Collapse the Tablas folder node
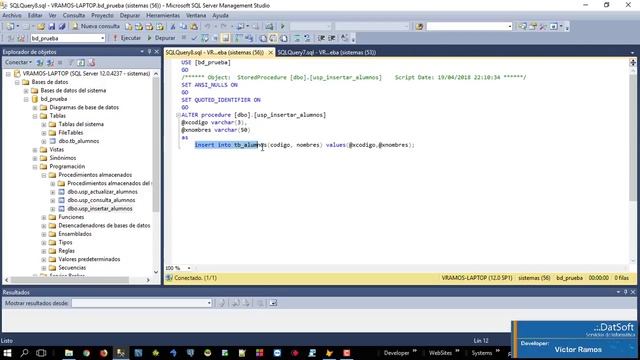 35,116
